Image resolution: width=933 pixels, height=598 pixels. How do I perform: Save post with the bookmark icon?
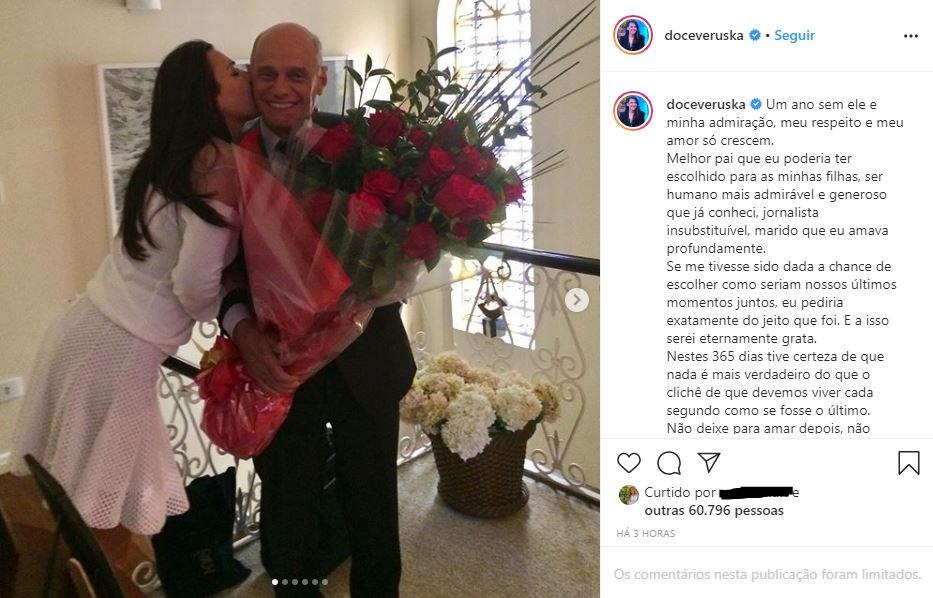[909, 462]
